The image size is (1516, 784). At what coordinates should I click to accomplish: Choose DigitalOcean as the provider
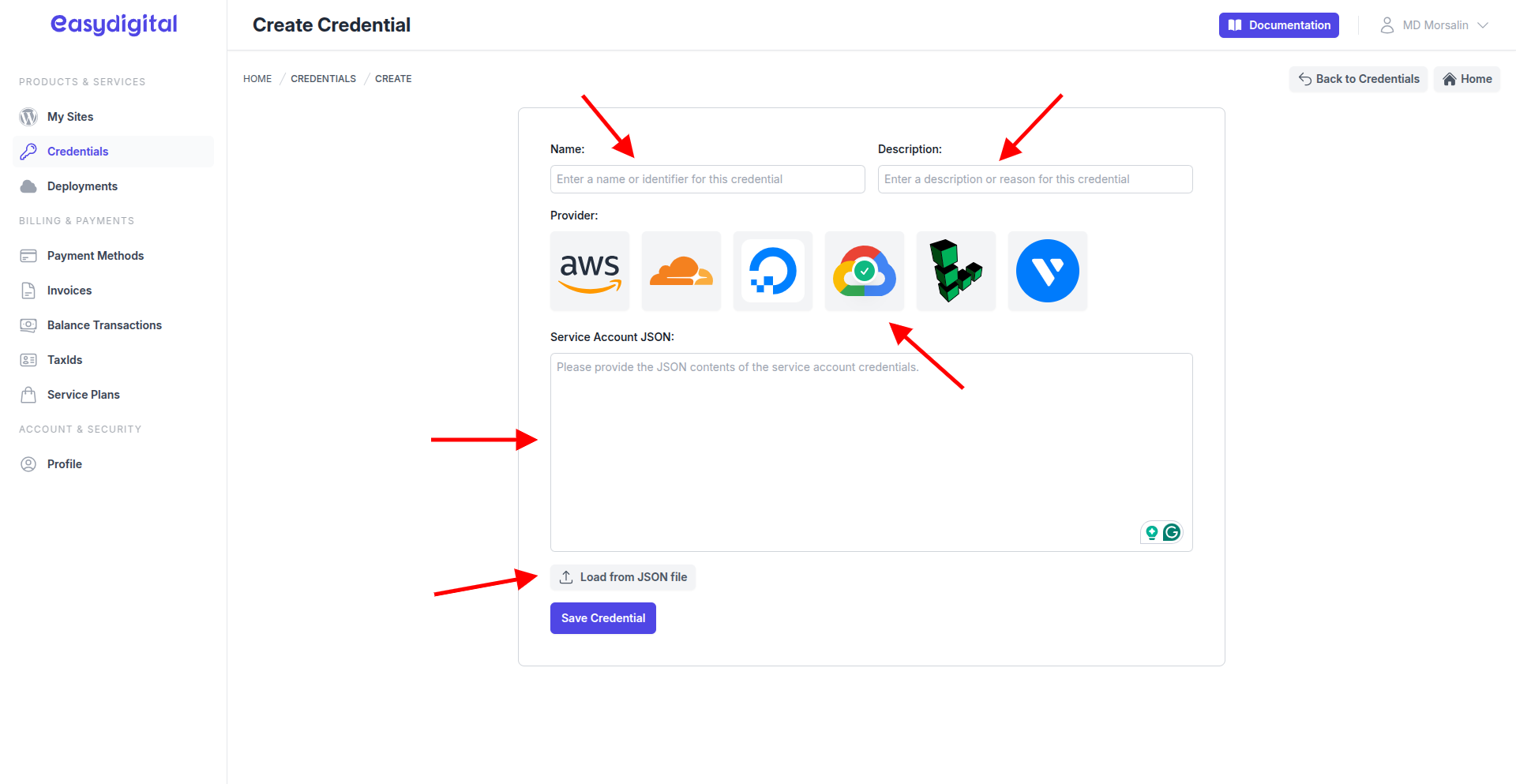pyautogui.click(x=772, y=271)
